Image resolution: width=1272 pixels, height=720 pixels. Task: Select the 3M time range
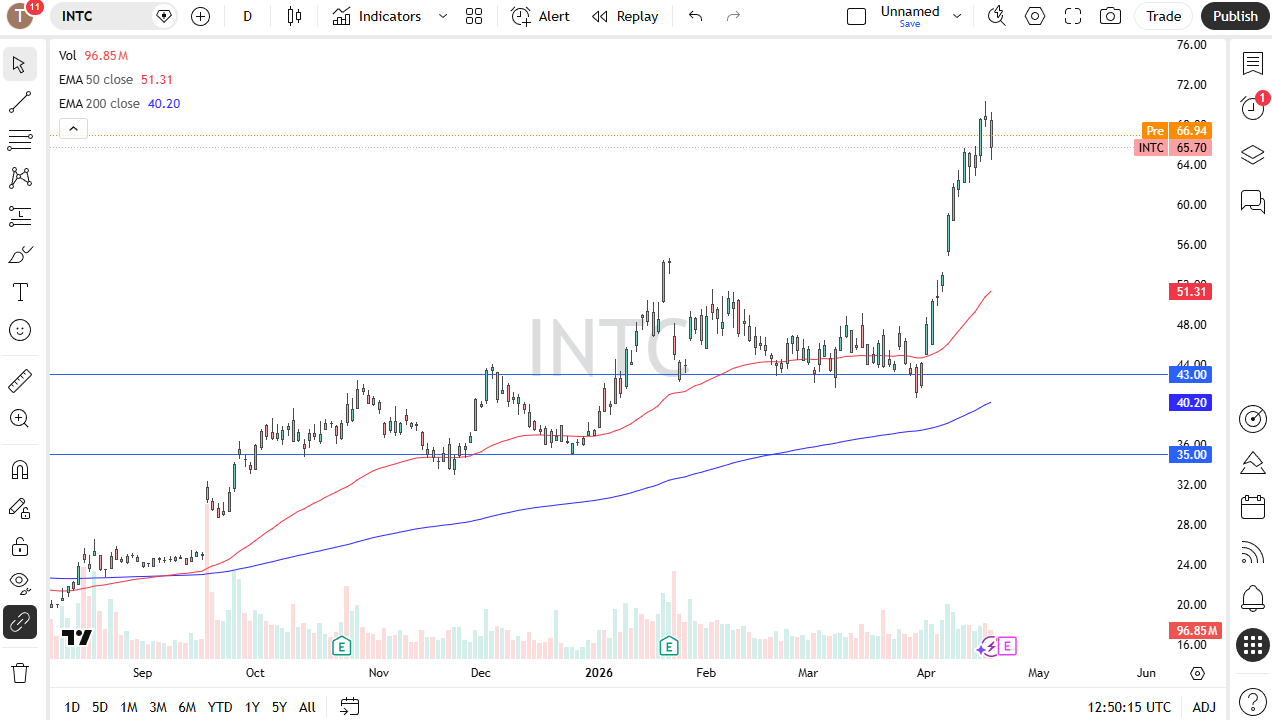[x=158, y=707]
